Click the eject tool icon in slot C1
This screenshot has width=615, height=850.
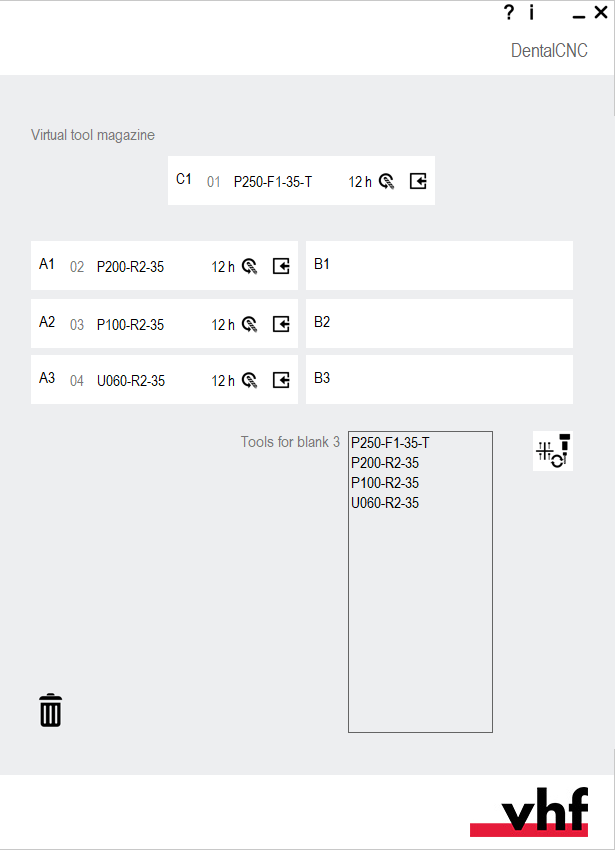tap(418, 182)
